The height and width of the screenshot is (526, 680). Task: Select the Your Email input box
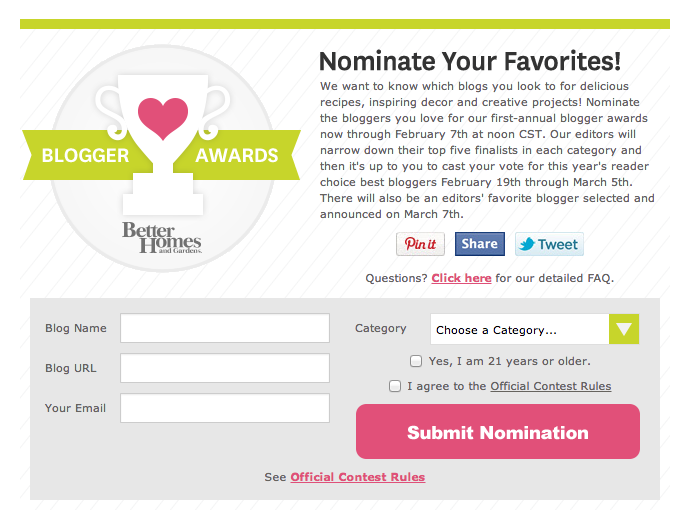225,408
